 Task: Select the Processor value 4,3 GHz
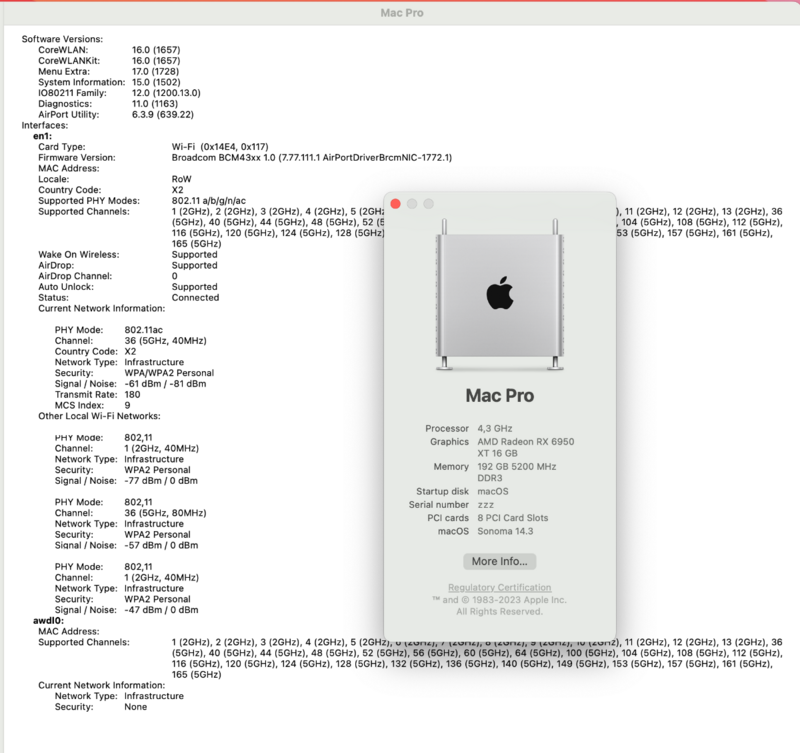click(494, 428)
